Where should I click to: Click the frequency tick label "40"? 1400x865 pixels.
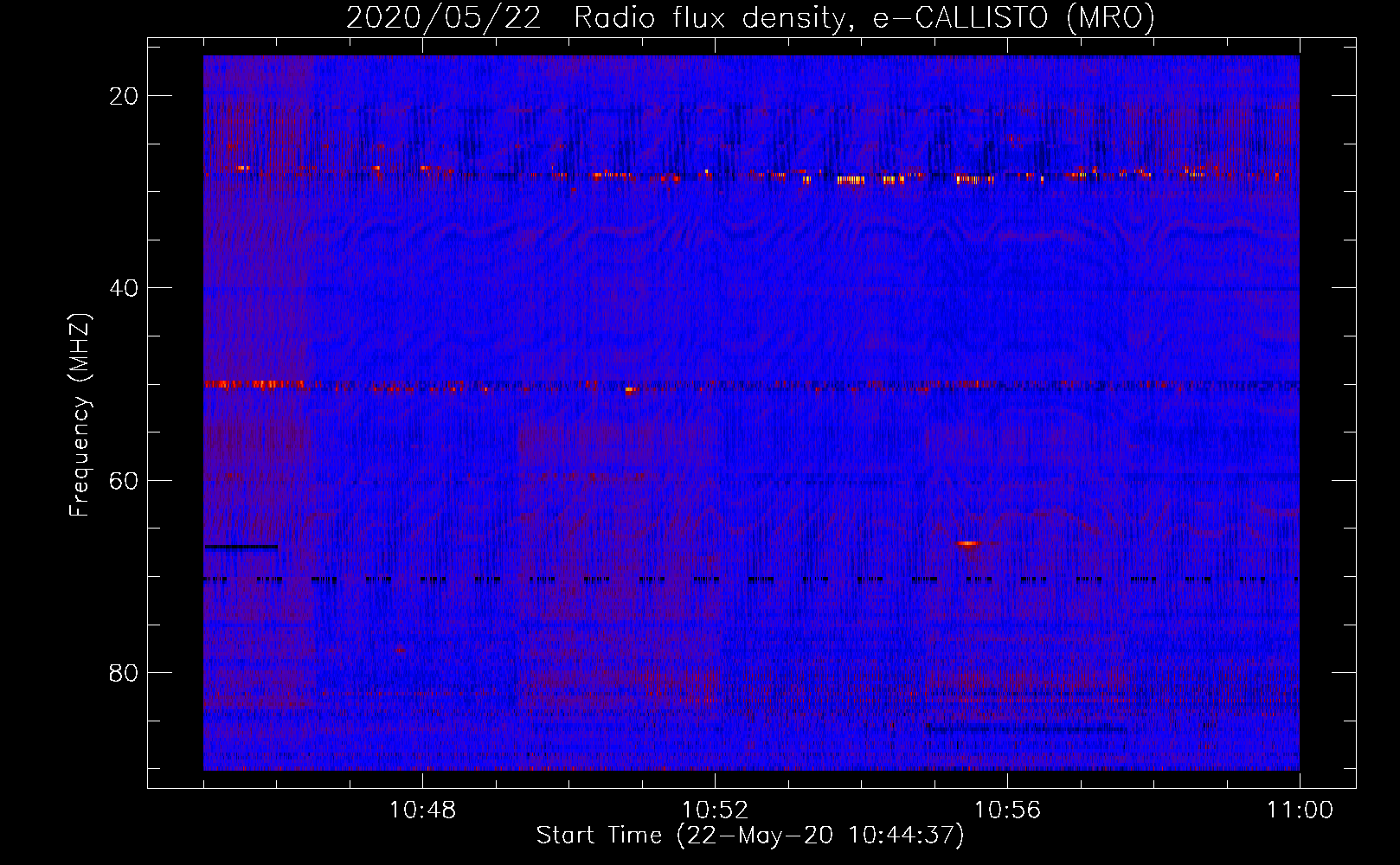125,288
